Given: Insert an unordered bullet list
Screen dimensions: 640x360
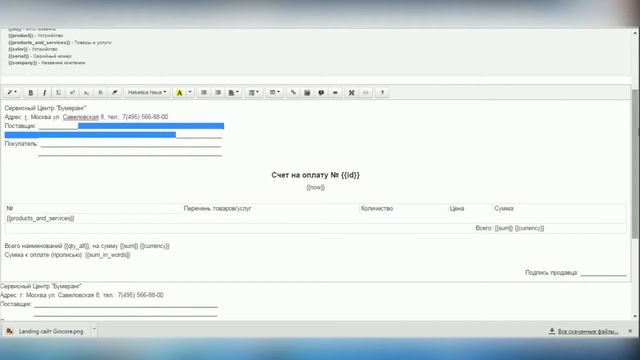Looking at the screenshot, I should [x=204, y=93].
